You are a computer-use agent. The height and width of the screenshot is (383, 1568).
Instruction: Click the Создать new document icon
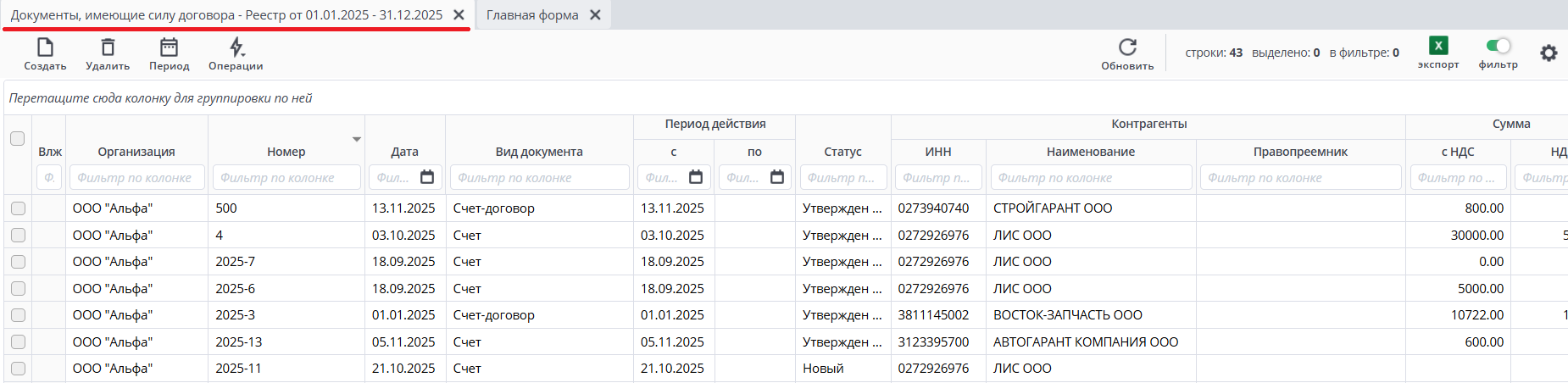[x=45, y=47]
